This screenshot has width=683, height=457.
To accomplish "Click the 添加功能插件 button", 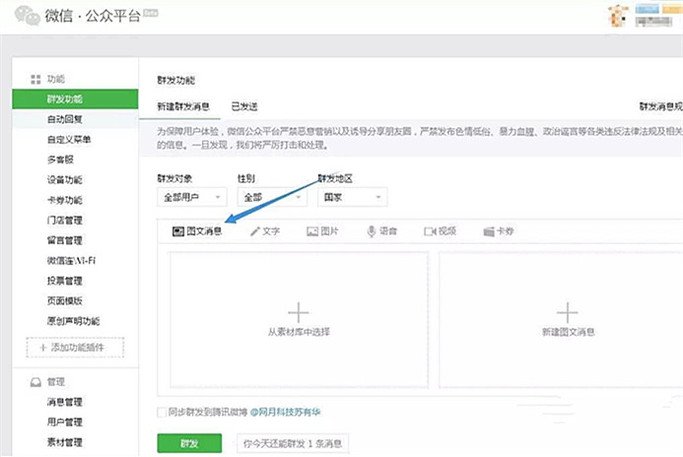I will pos(75,348).
